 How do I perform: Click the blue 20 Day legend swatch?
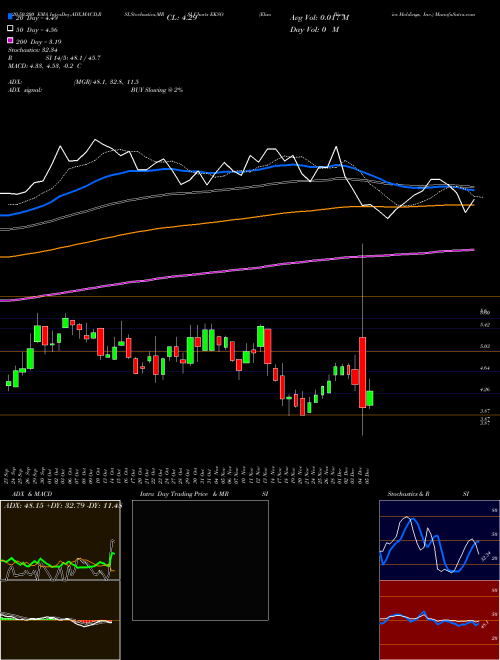[x=10, y=17]
